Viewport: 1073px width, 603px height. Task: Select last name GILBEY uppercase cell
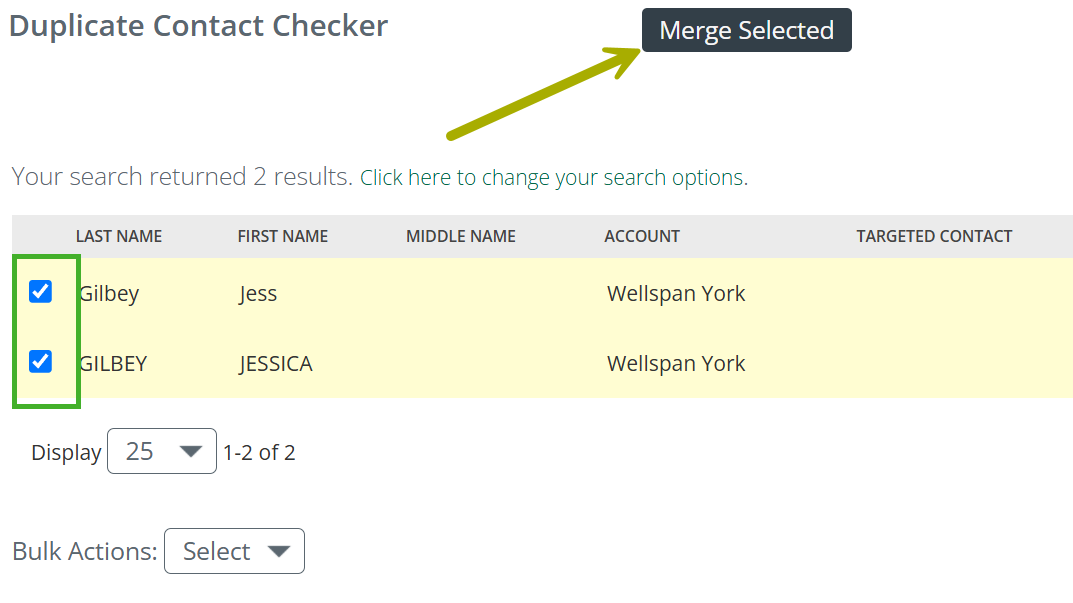[x=113, y=363]
